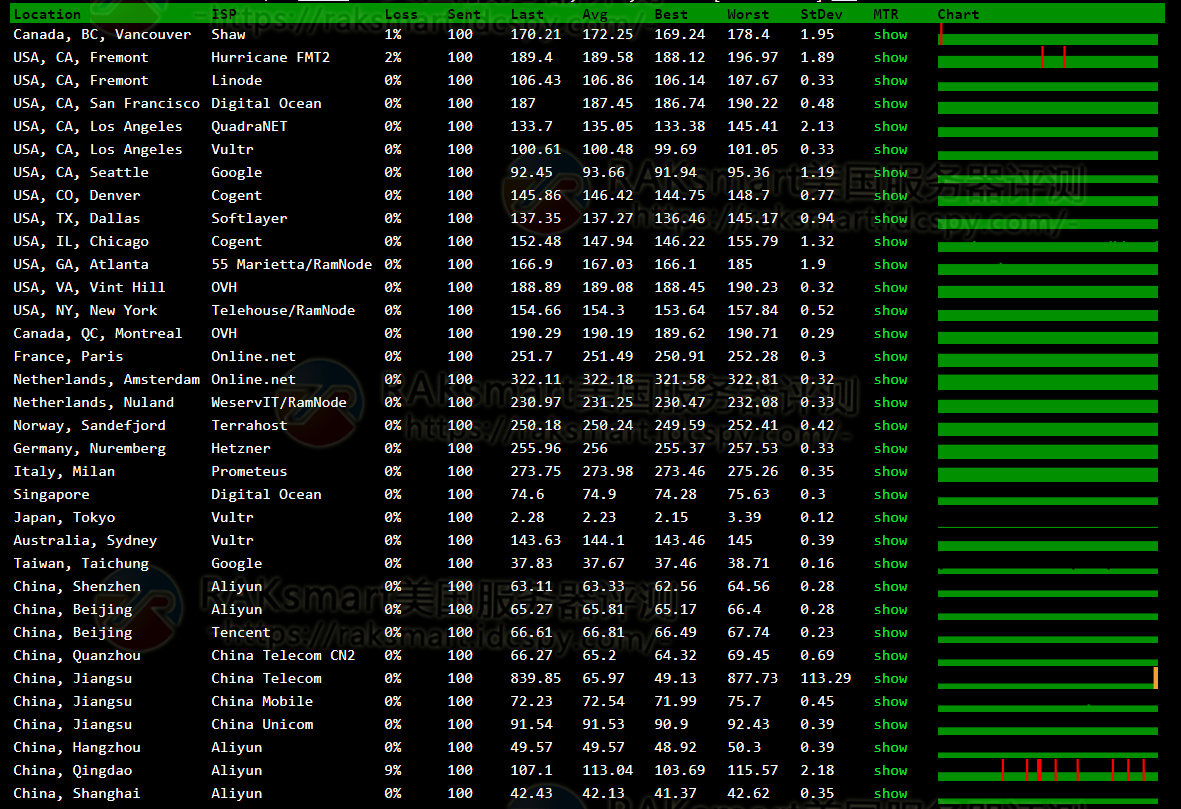This screenshot has height=809, width=1181.
Task: Select the '839.85' last ping value
Action: [536, 678]
